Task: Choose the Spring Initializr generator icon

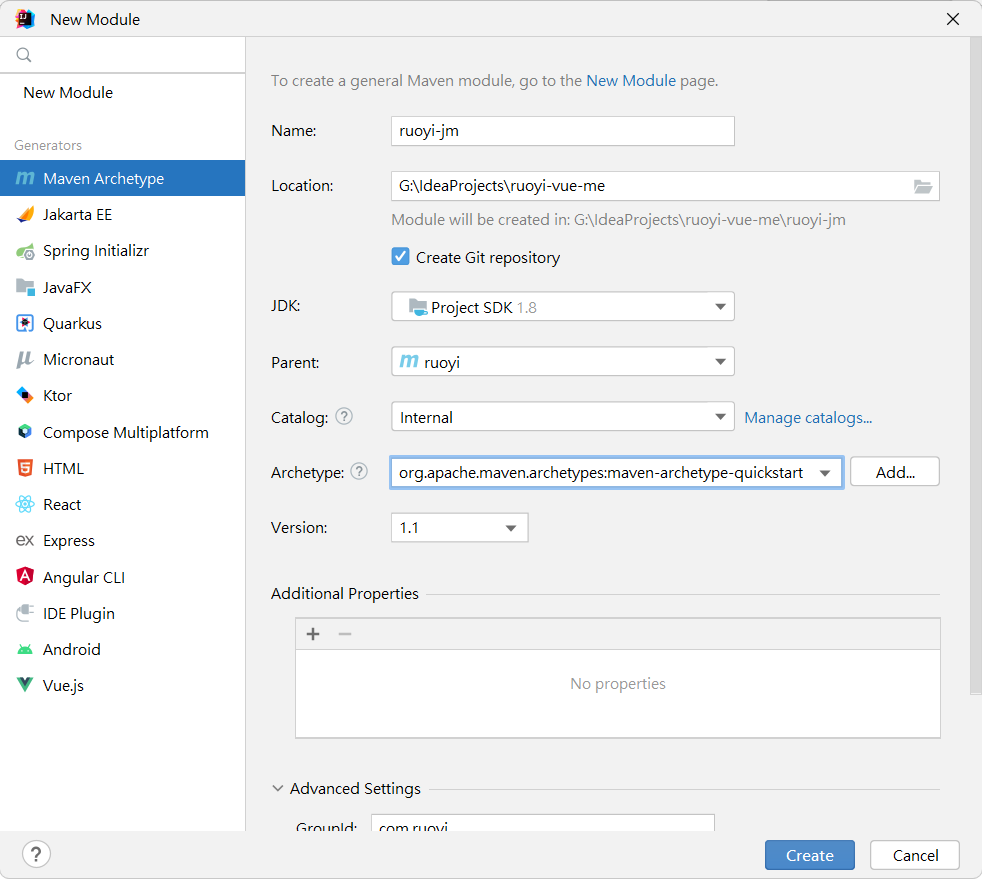Action: (x=25, y=251)
